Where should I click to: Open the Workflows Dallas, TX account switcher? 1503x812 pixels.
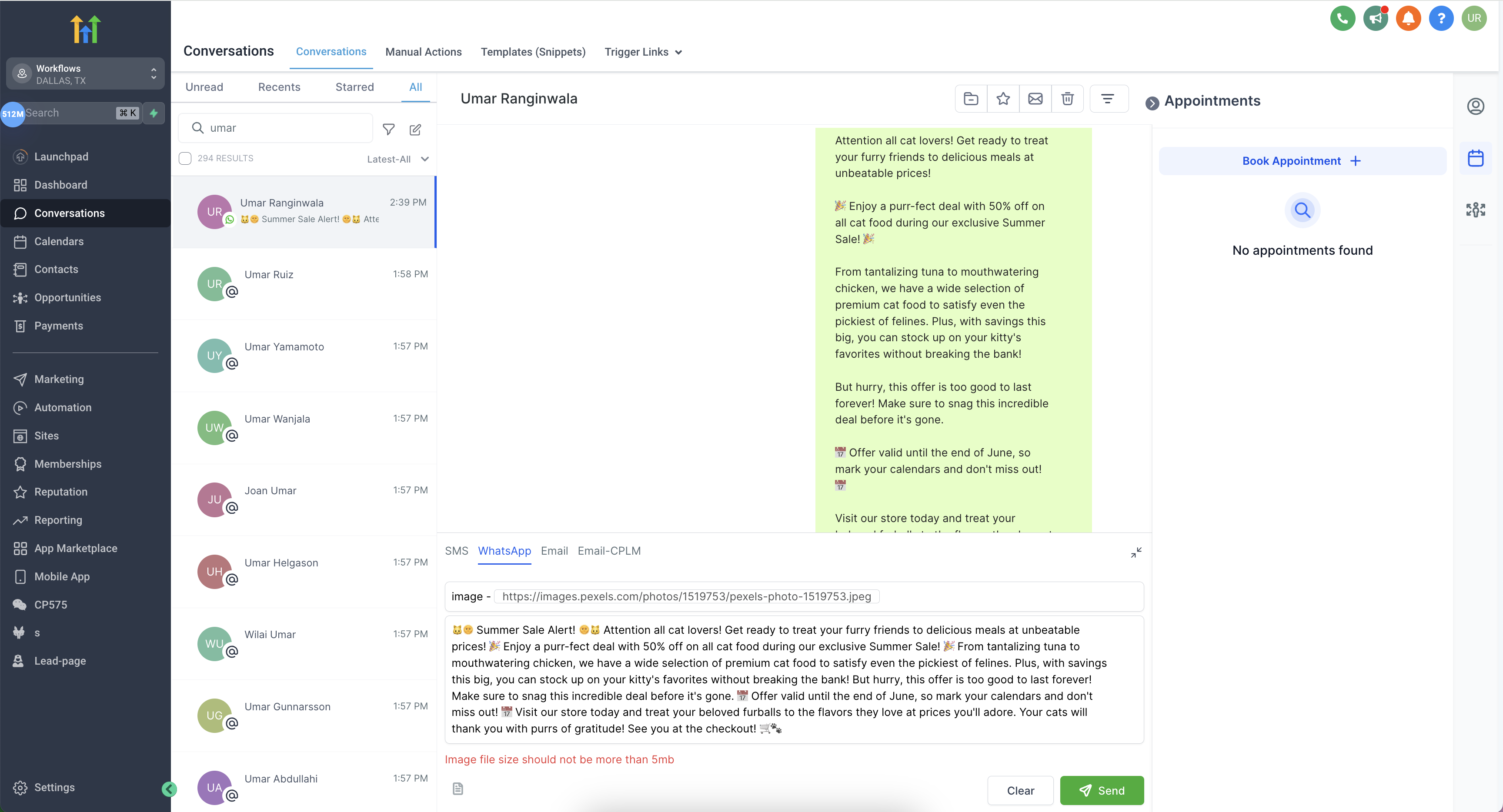(85, 74)
